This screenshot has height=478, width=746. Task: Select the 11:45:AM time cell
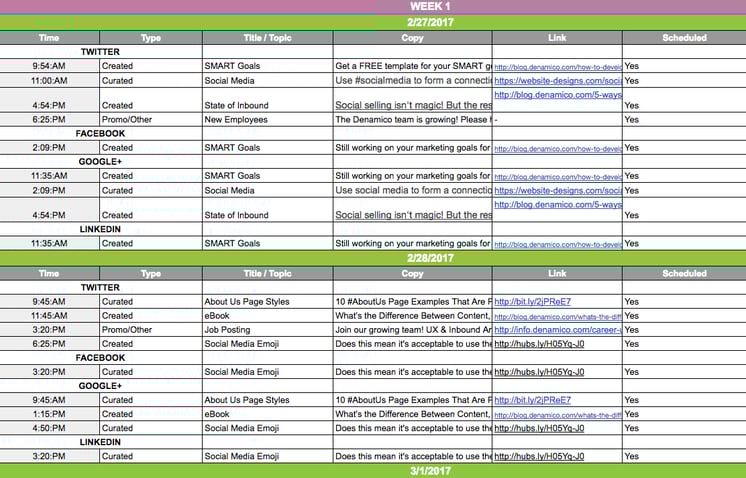49,316
